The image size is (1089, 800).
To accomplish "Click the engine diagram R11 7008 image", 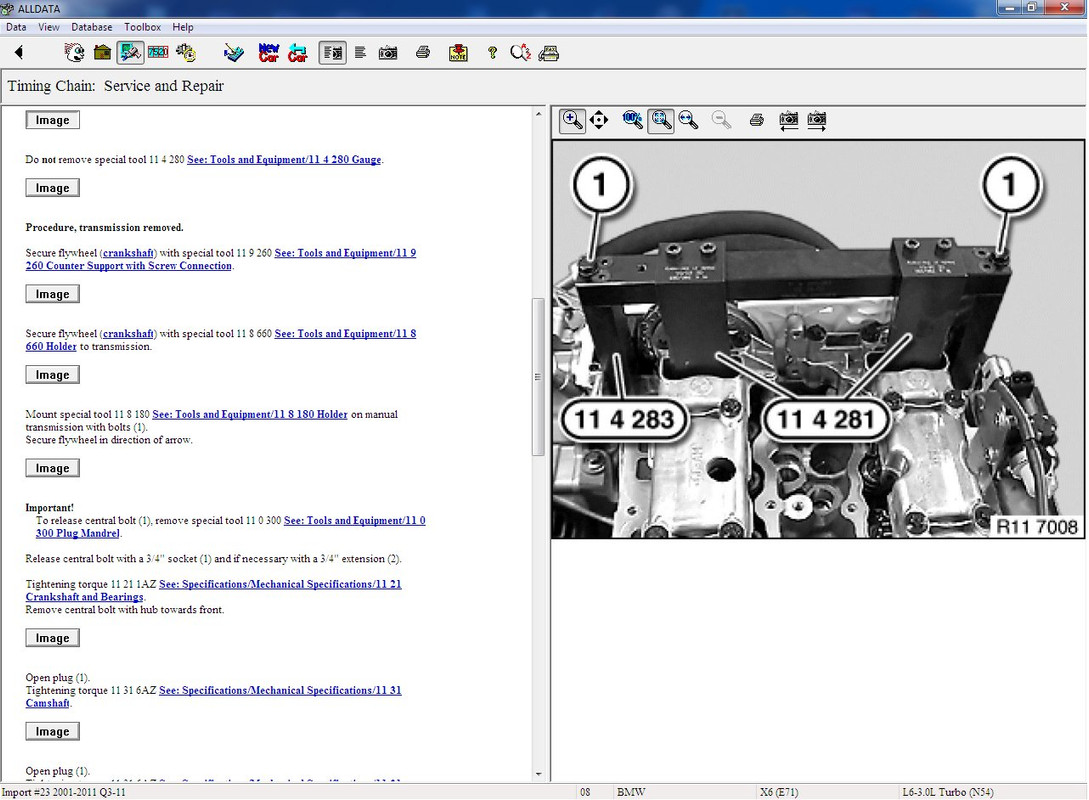I will pyautogui.click(x=818, y=340).
